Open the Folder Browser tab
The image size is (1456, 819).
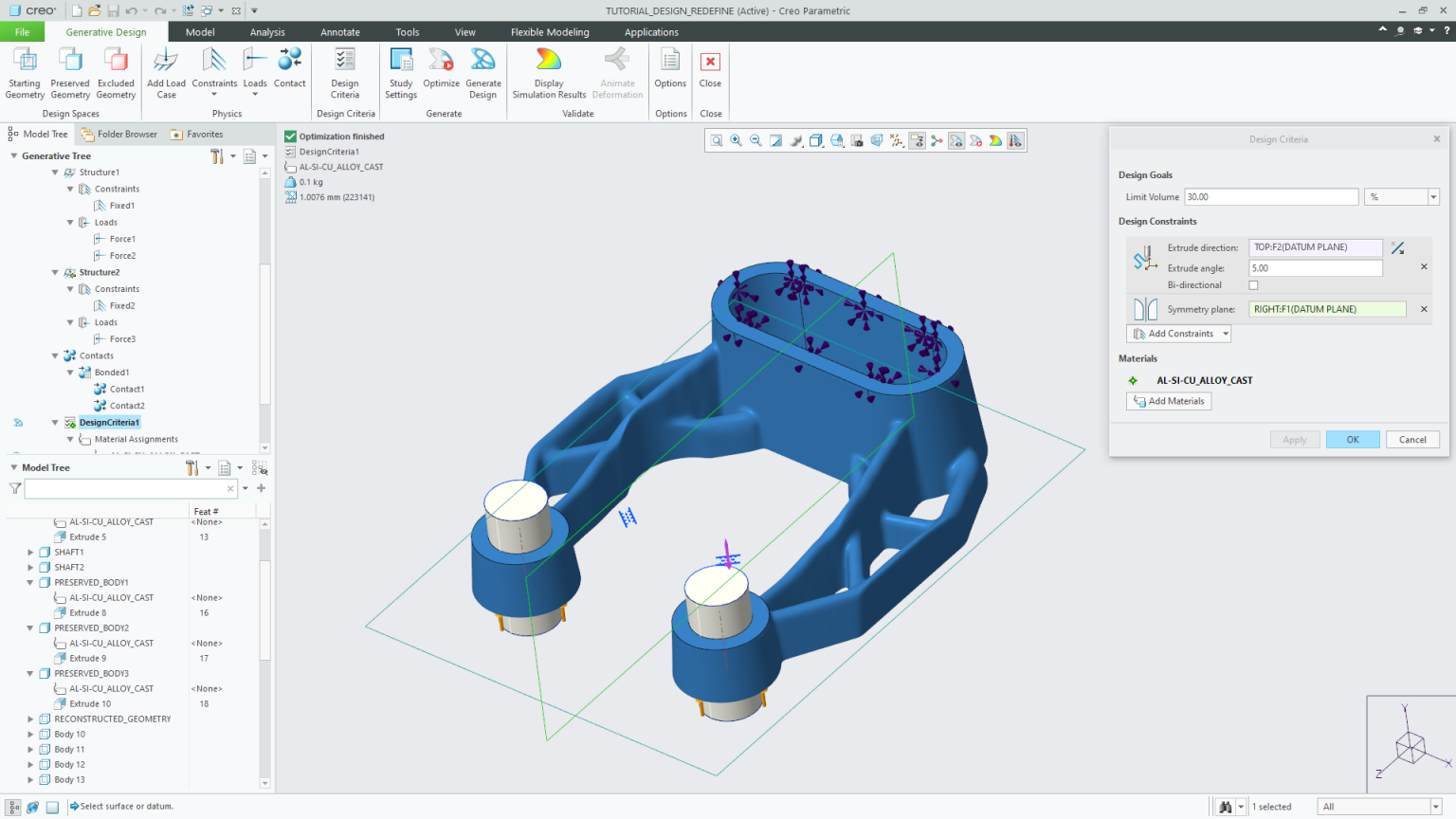click(126, 134)
